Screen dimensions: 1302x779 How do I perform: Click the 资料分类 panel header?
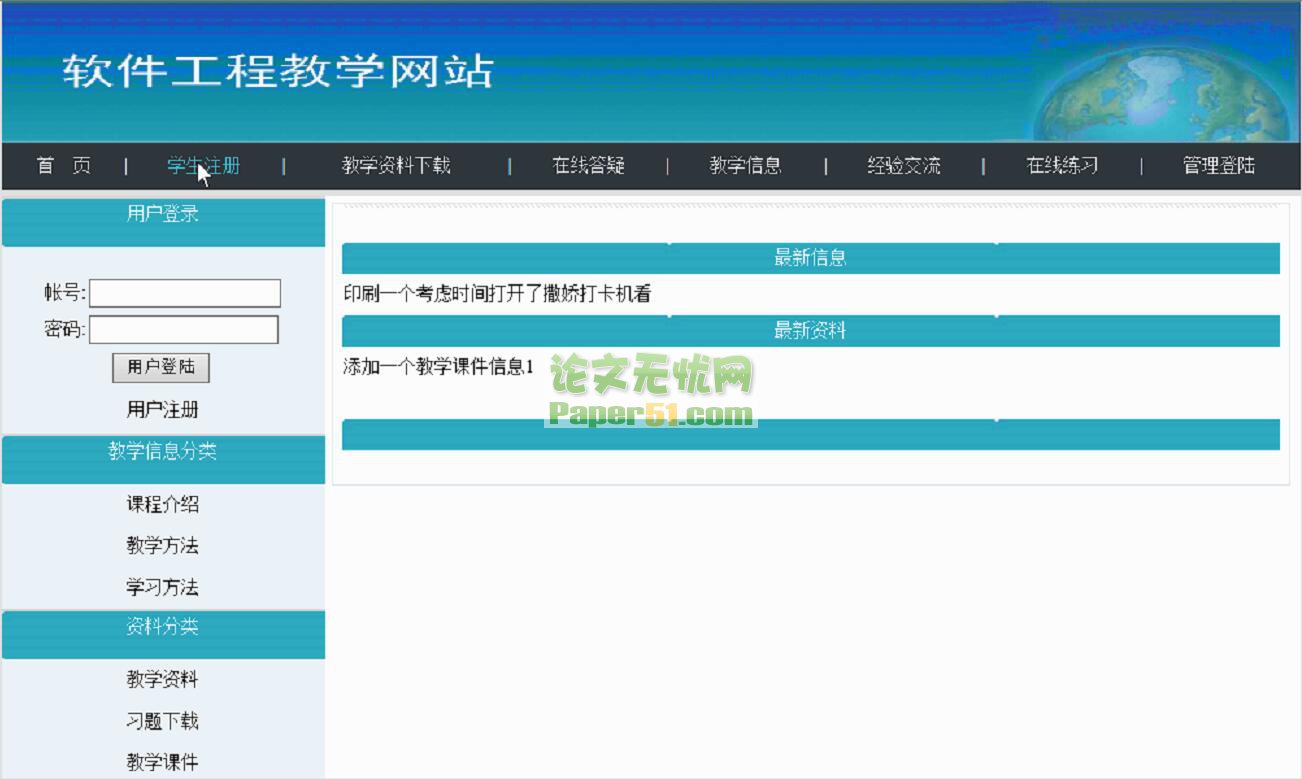[x=163, y=635]
